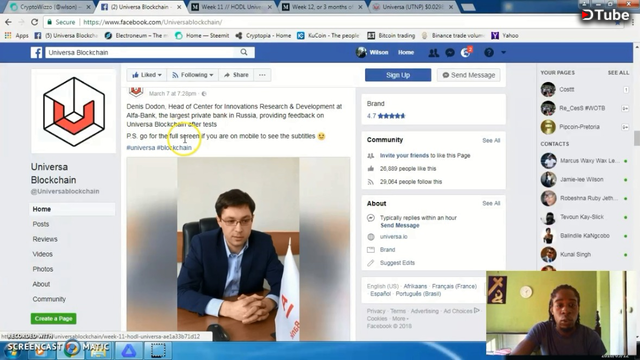Click the #blockchain hashtag
The image size is (640, 360).
click(174, 148)
